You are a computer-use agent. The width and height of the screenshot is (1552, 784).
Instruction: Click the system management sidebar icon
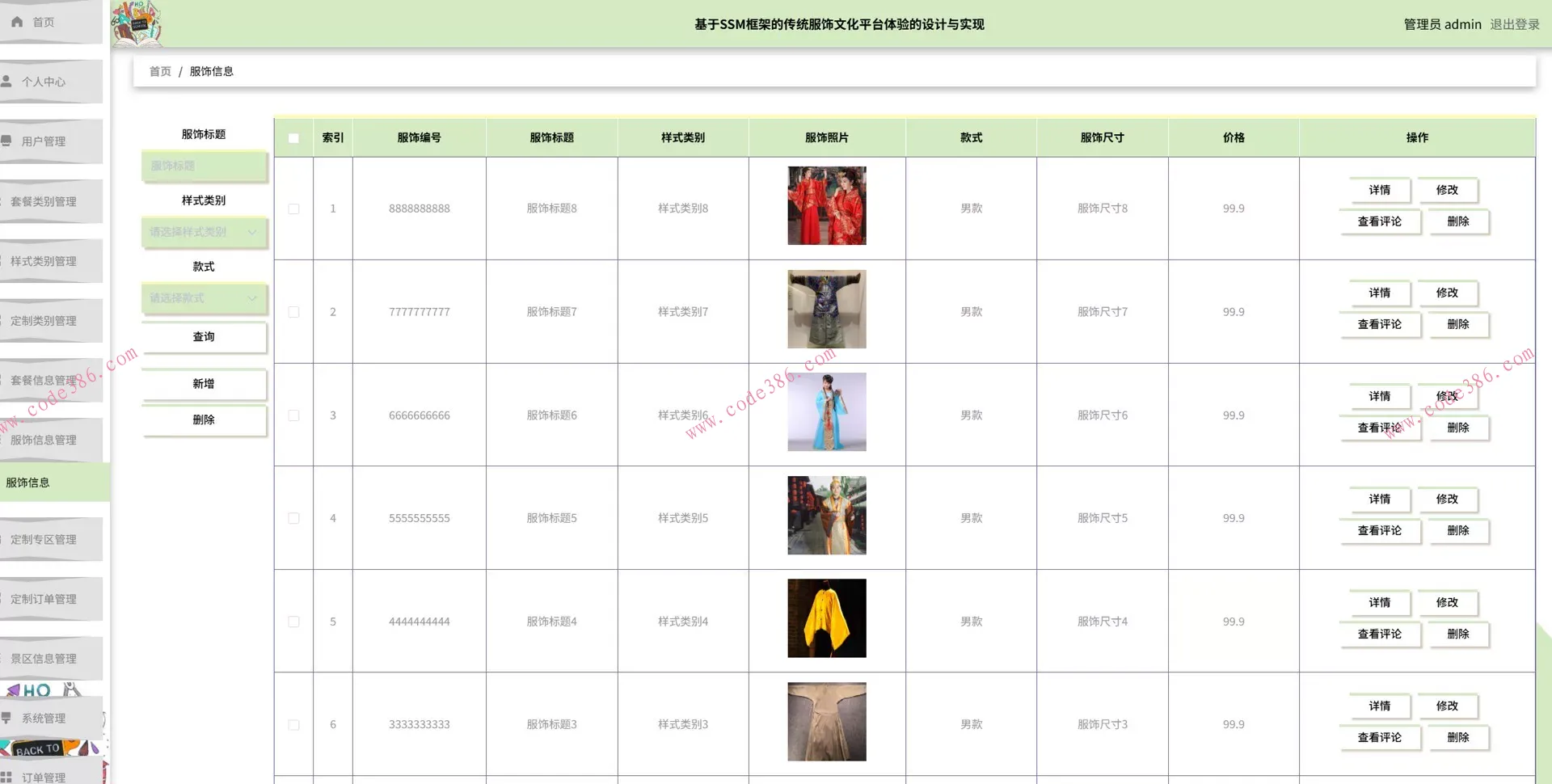(6, 718)
